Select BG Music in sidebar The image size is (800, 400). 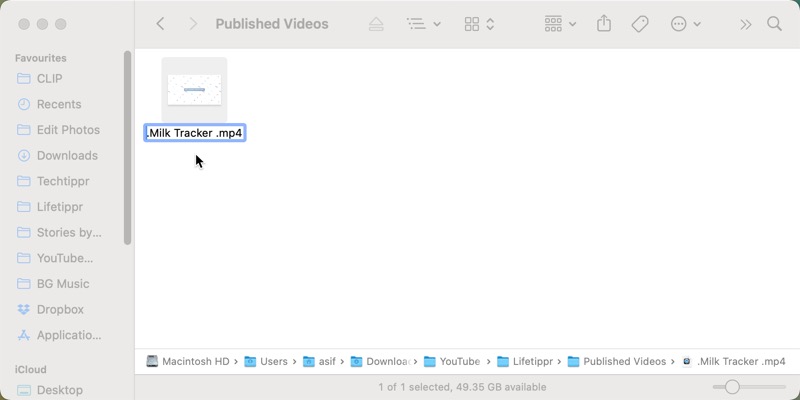[x=53, y=284]
